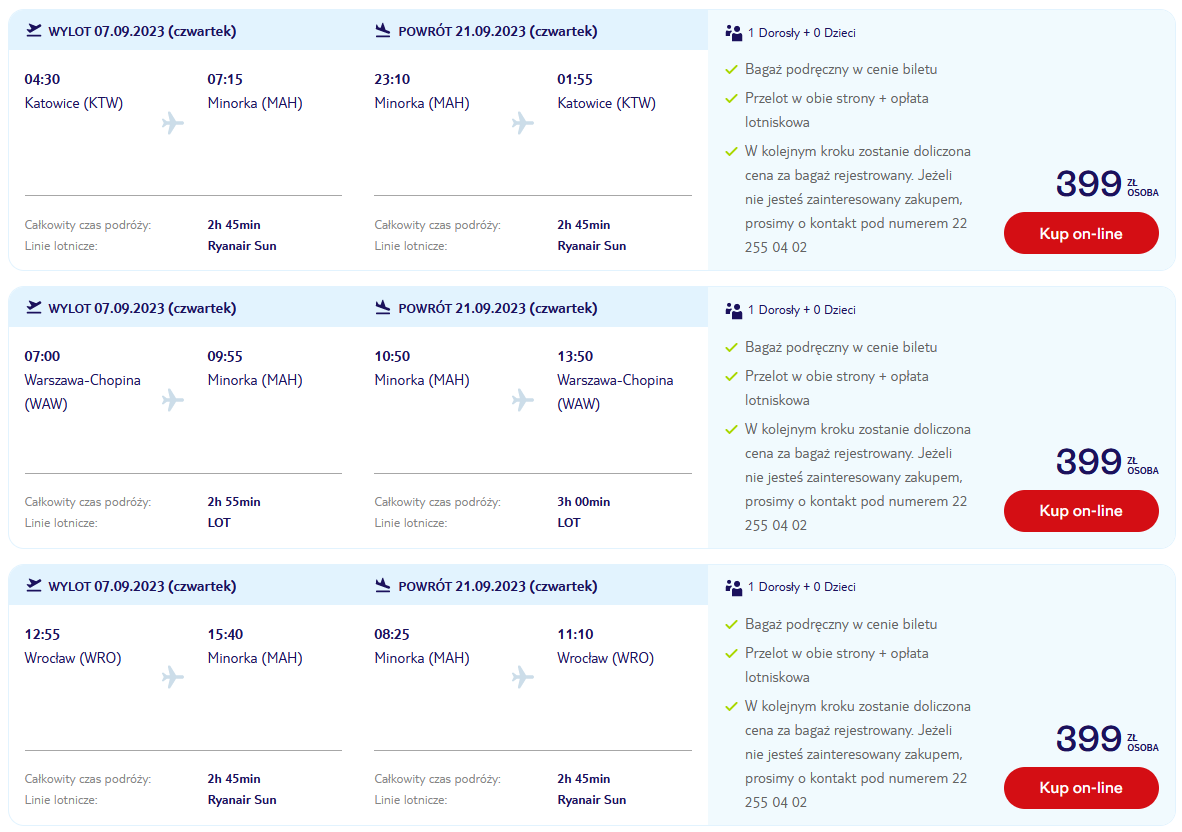Click checkmark beside W kolejnym kroku in Wrocław offer
Viewport: 1182px width, 832px height.
click(x=730, y=706)
